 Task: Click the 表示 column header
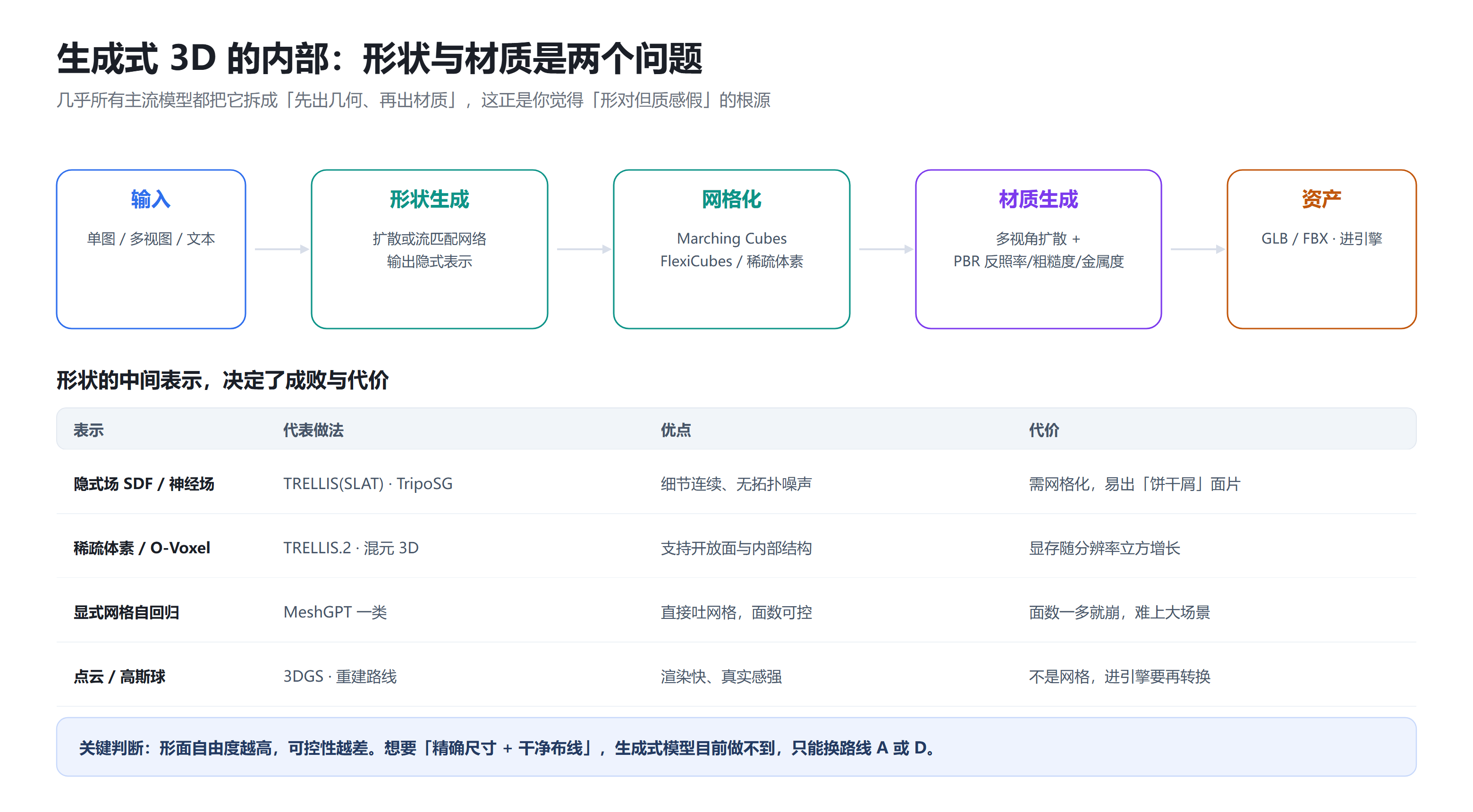89,430
